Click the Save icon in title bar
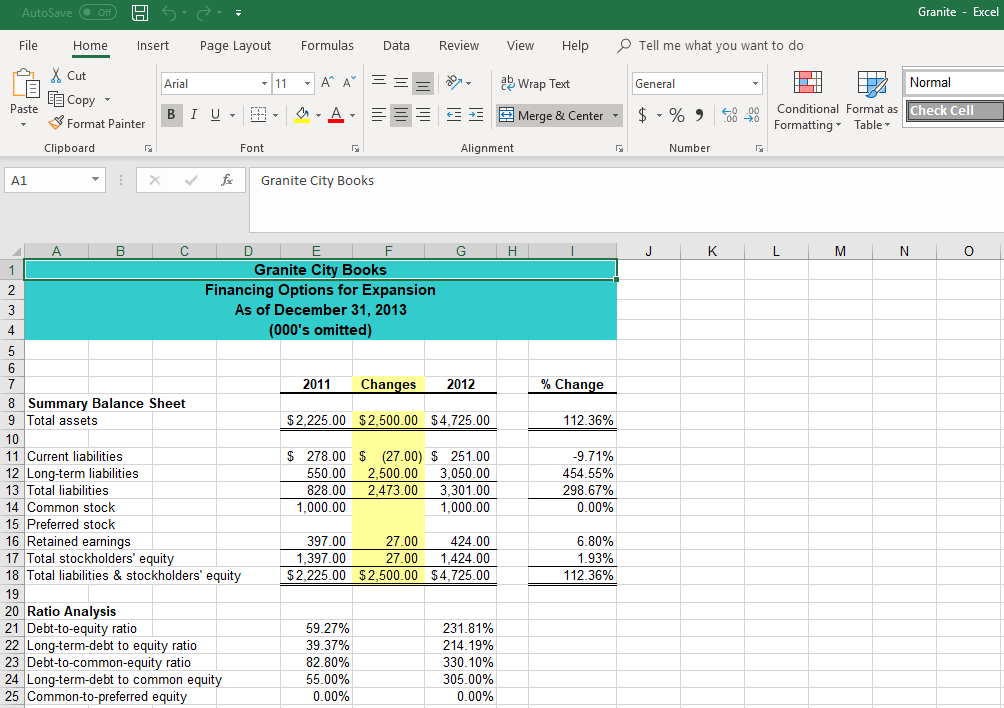1004x708 pixels. point(140,13)
